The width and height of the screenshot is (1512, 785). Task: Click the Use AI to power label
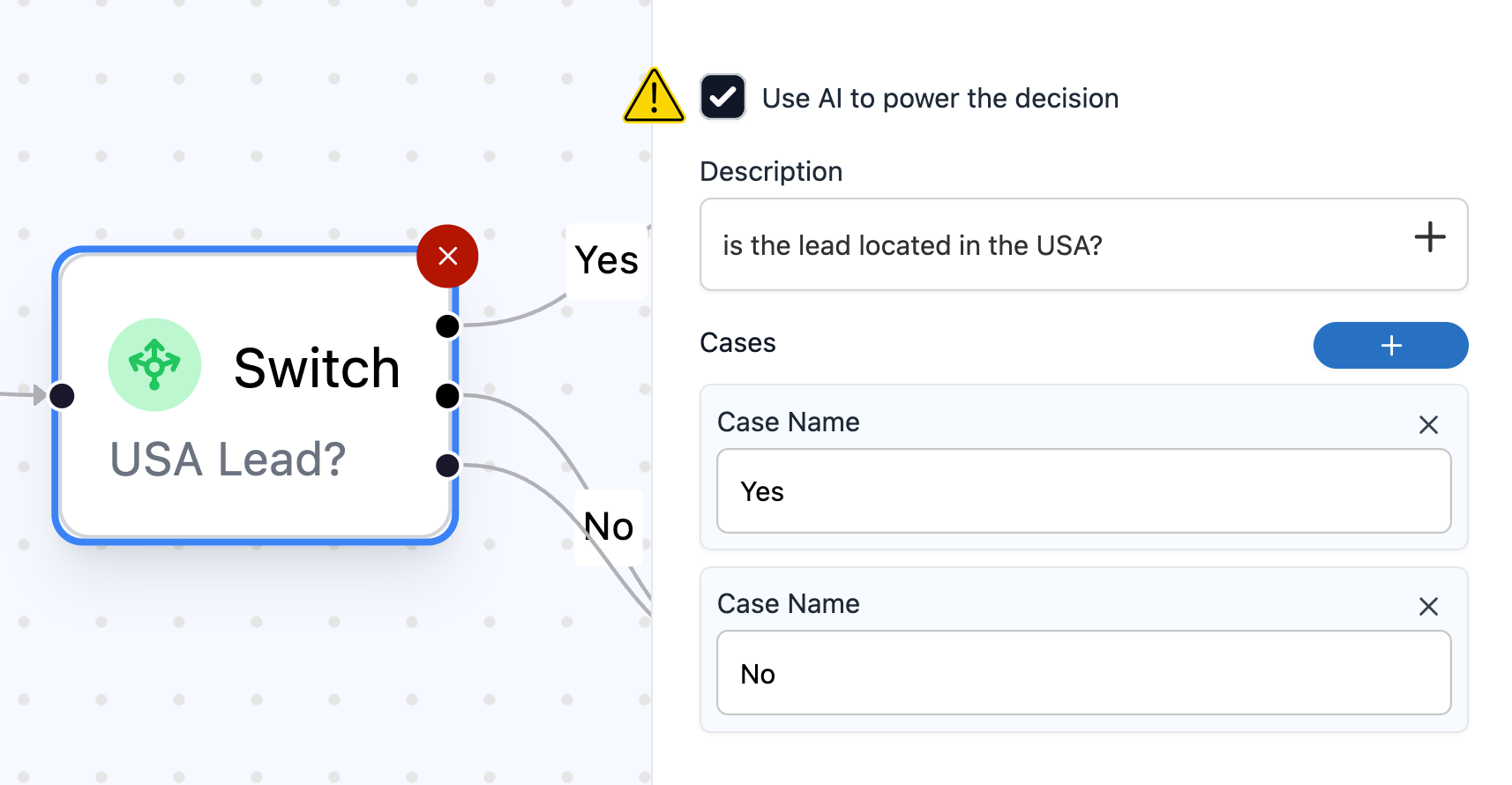tap(939, 98)
